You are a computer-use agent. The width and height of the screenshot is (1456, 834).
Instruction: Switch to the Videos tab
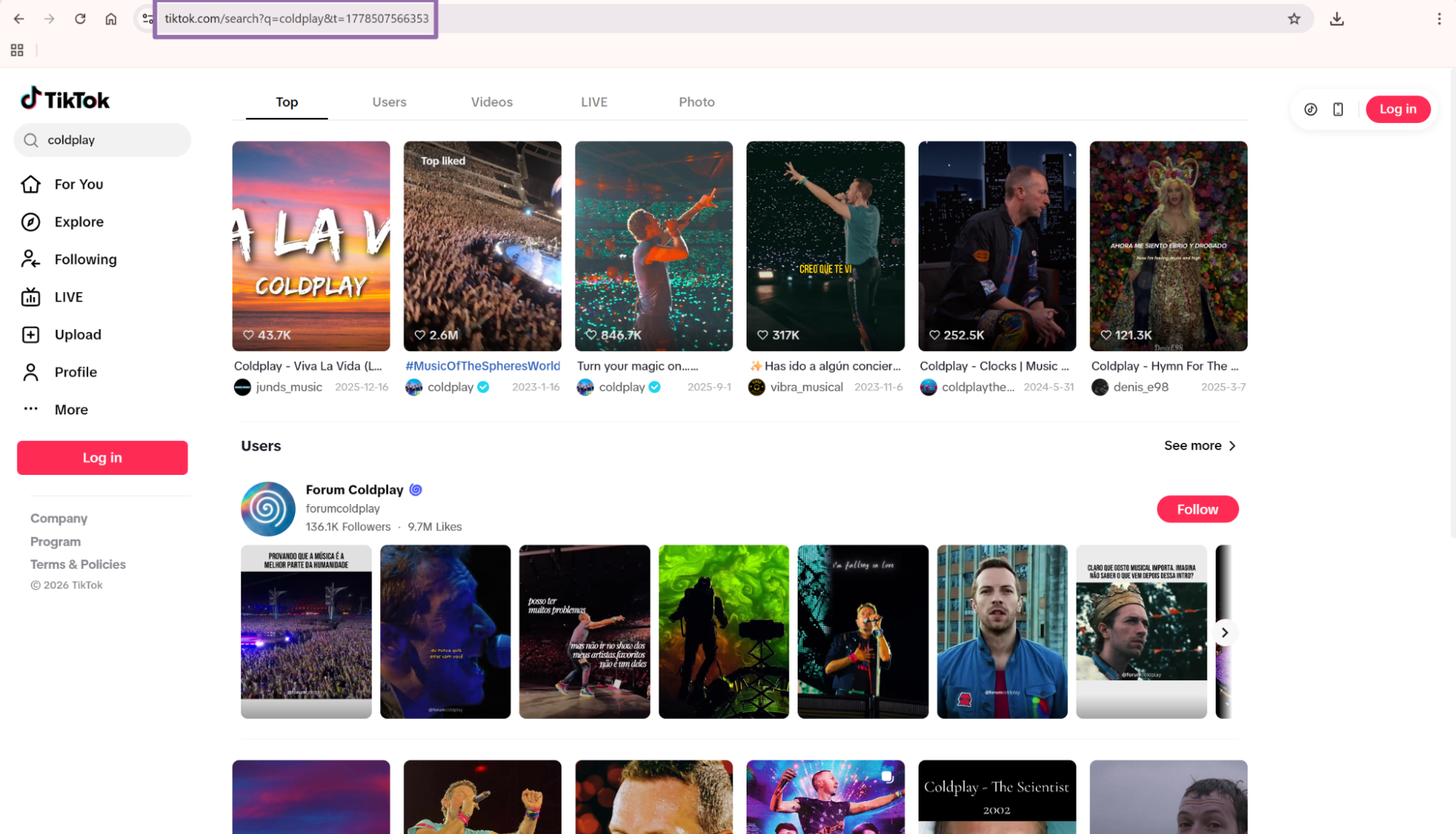point(492,102)
